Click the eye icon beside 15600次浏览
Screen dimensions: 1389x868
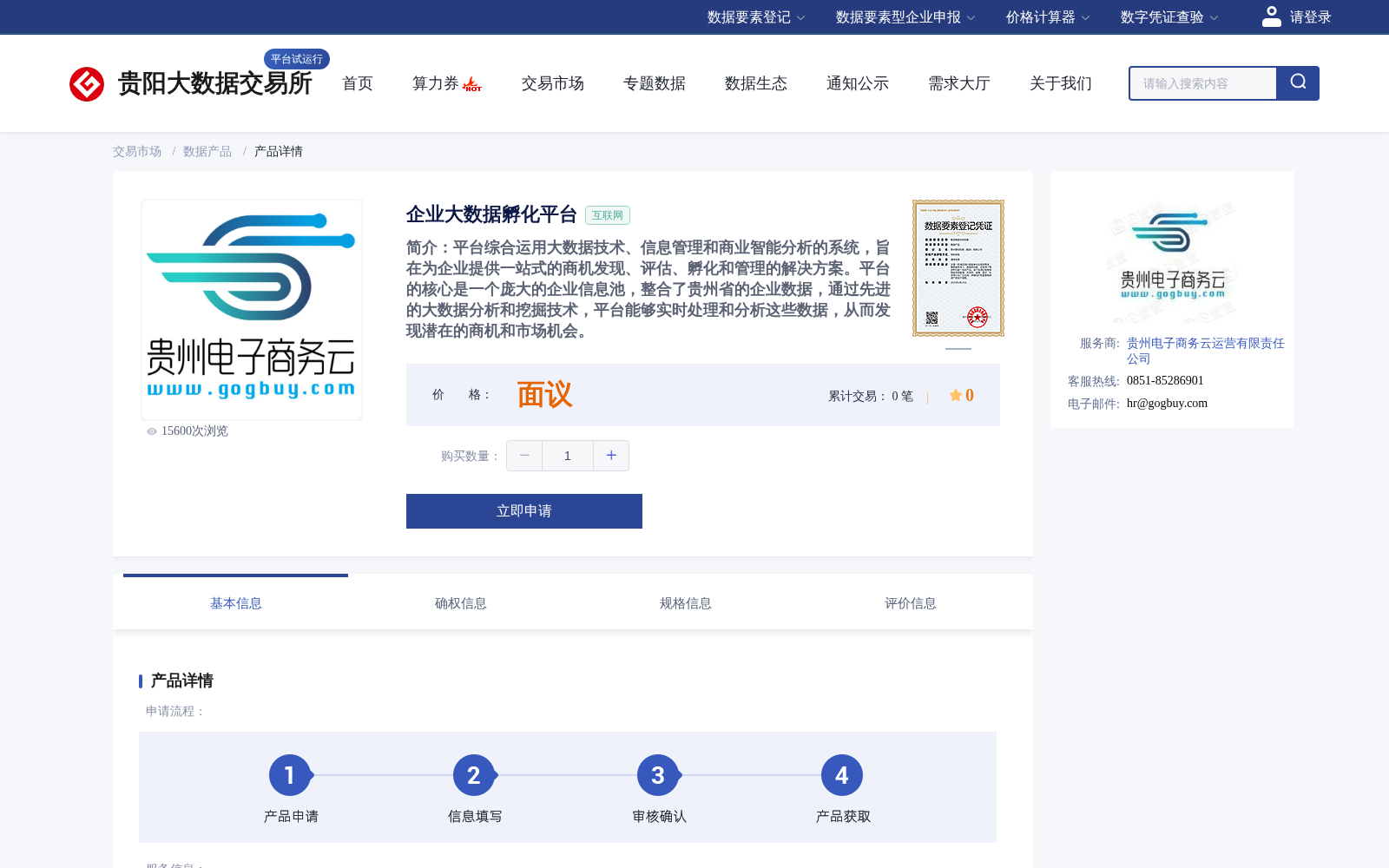(152, 431)
